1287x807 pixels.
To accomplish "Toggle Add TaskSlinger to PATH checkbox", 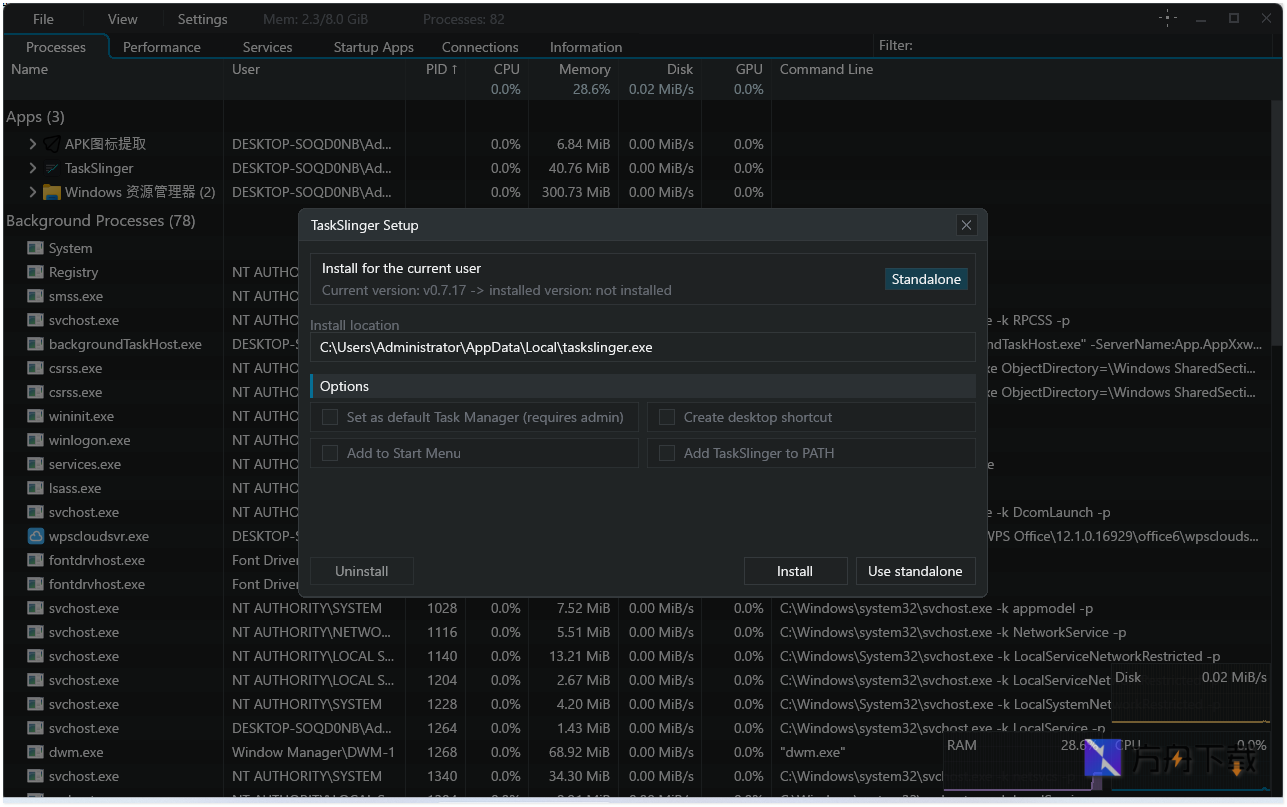I will [x=667, y=453].
